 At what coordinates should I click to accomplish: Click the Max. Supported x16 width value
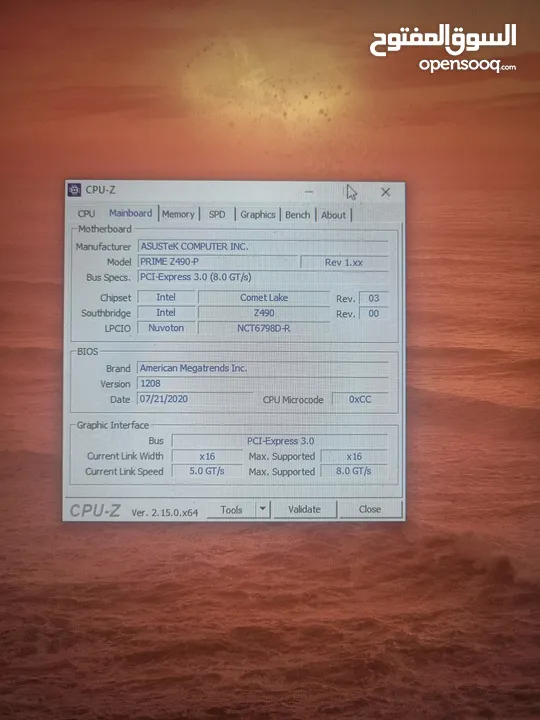coord(354,456)
